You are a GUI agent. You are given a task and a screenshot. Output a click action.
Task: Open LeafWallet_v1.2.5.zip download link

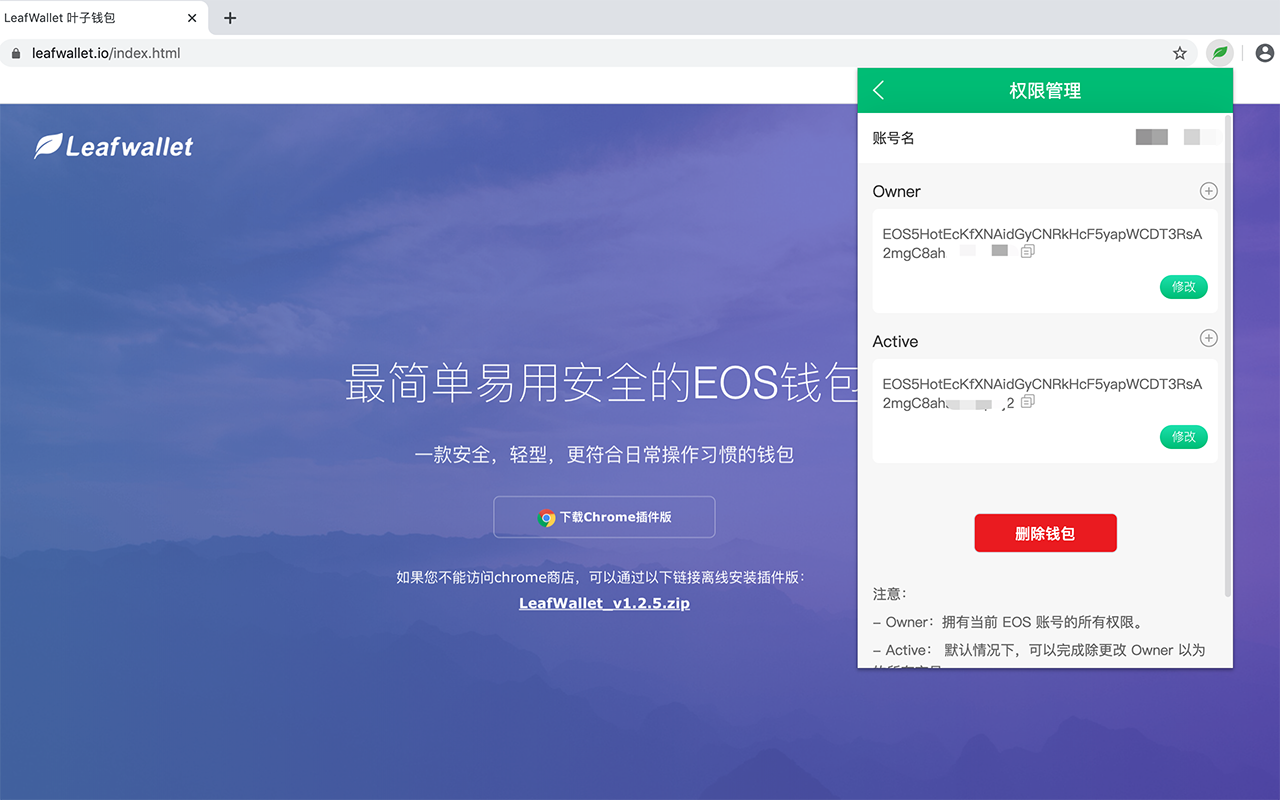(x=604, y=603)
